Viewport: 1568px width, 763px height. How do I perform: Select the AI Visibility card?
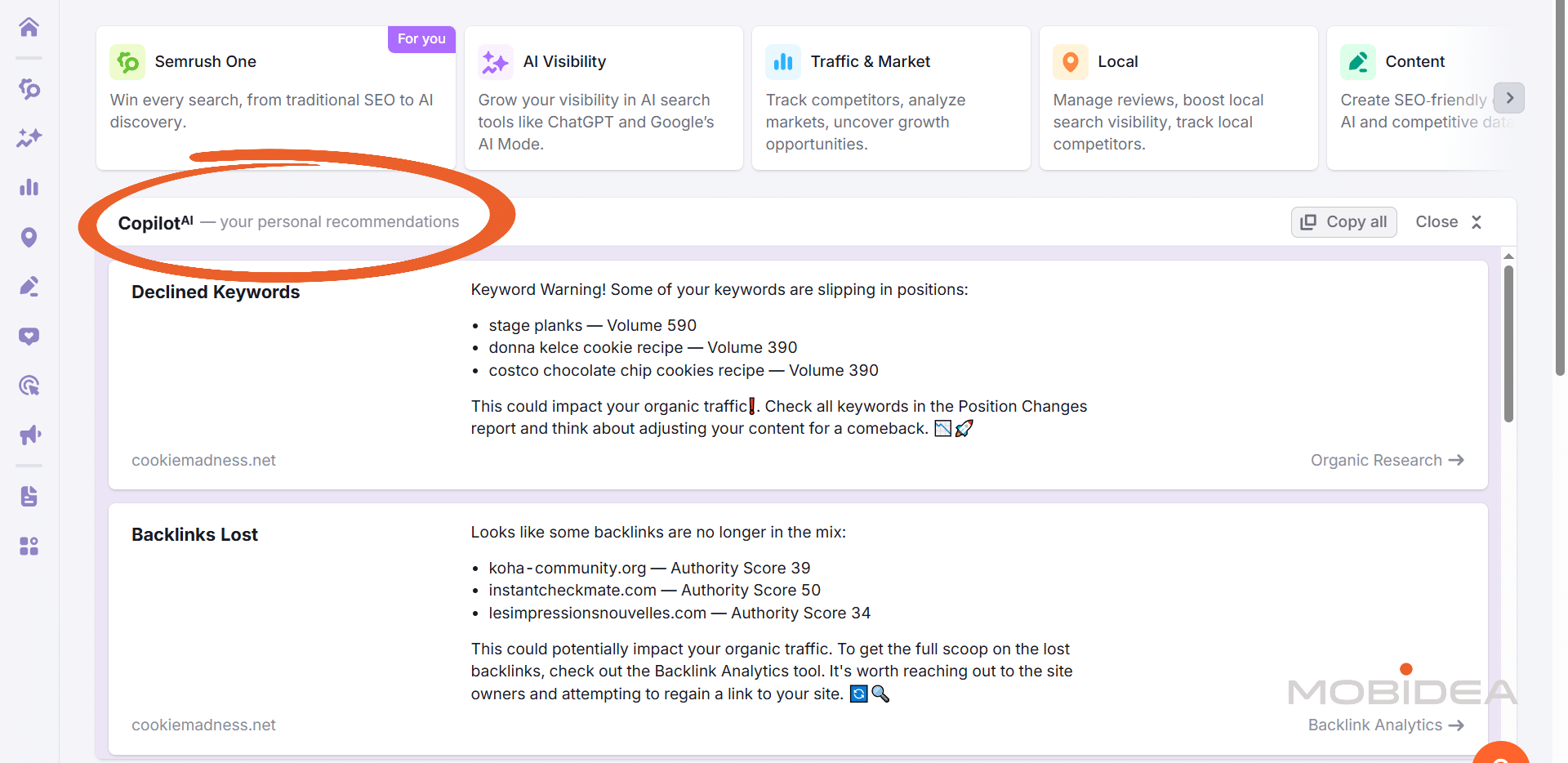pos(604,98)
